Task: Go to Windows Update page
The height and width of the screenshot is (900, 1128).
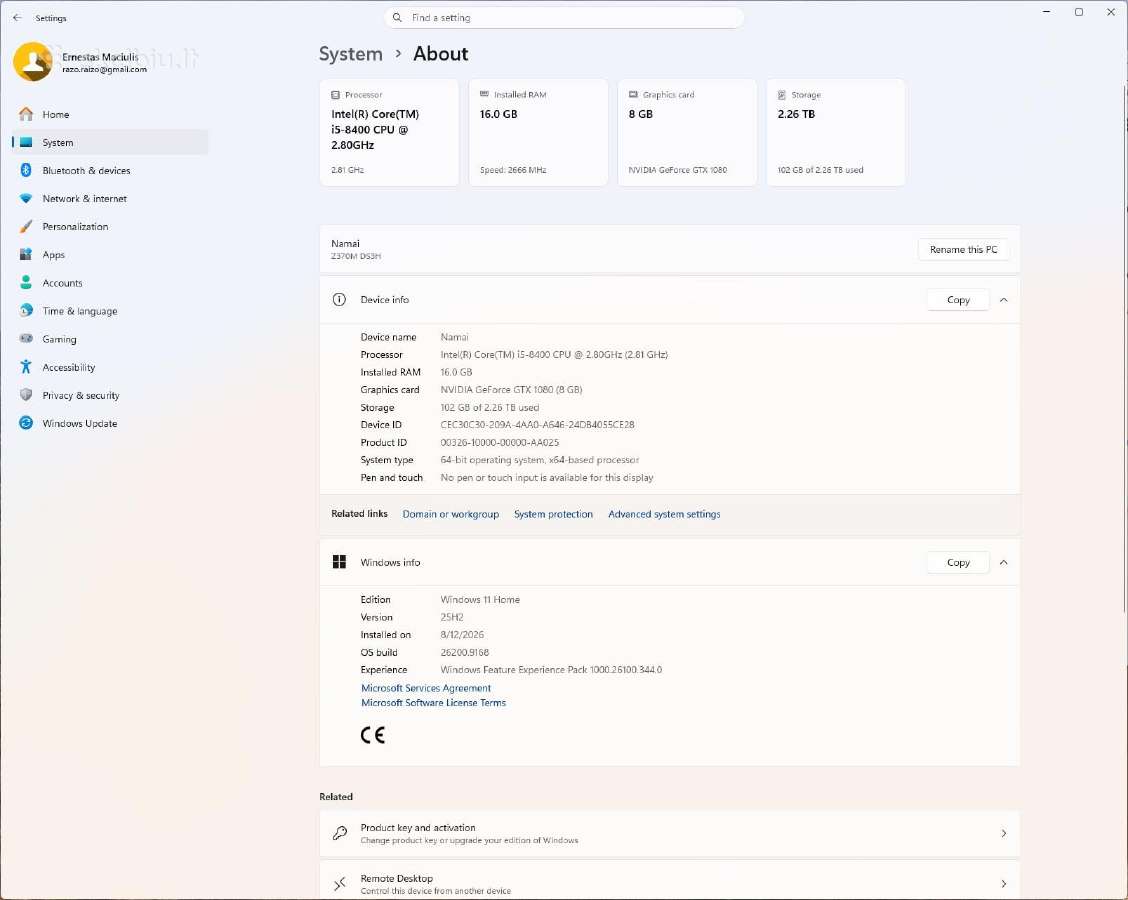Action: point(110,422)
